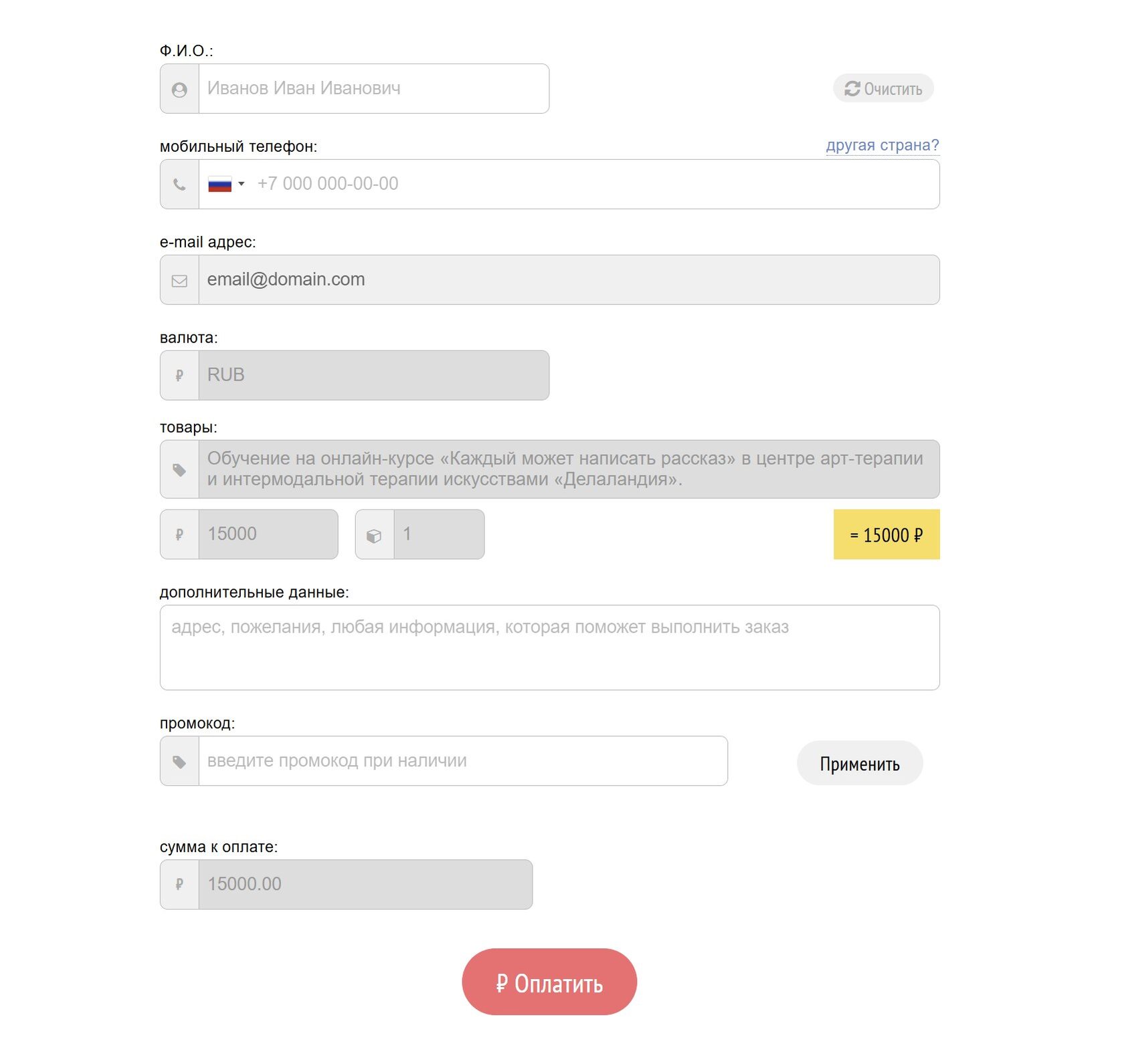Click the red Оплатить pay button

pos(549,982)
